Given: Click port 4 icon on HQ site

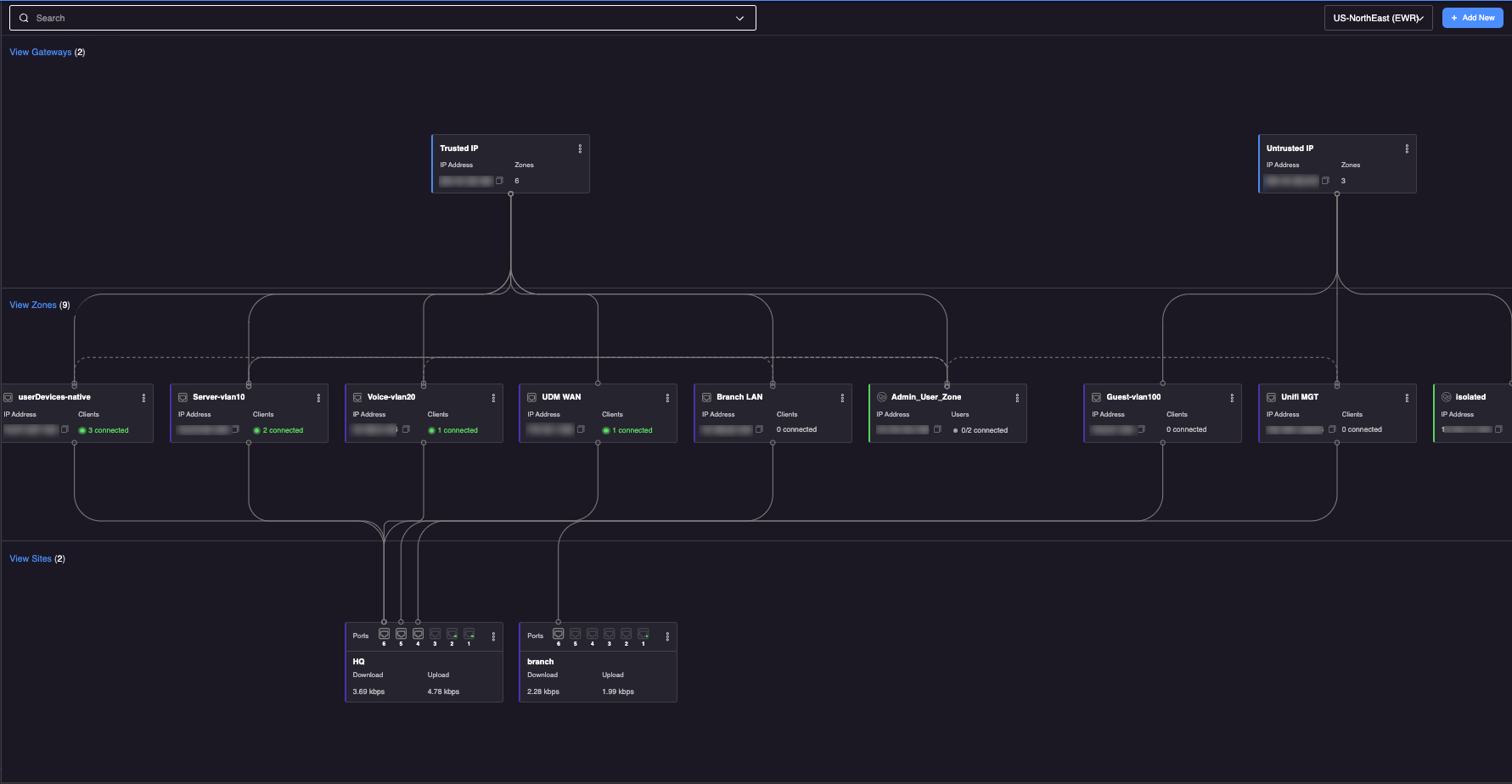Looking at the screenshot, I should coord(418,634).
